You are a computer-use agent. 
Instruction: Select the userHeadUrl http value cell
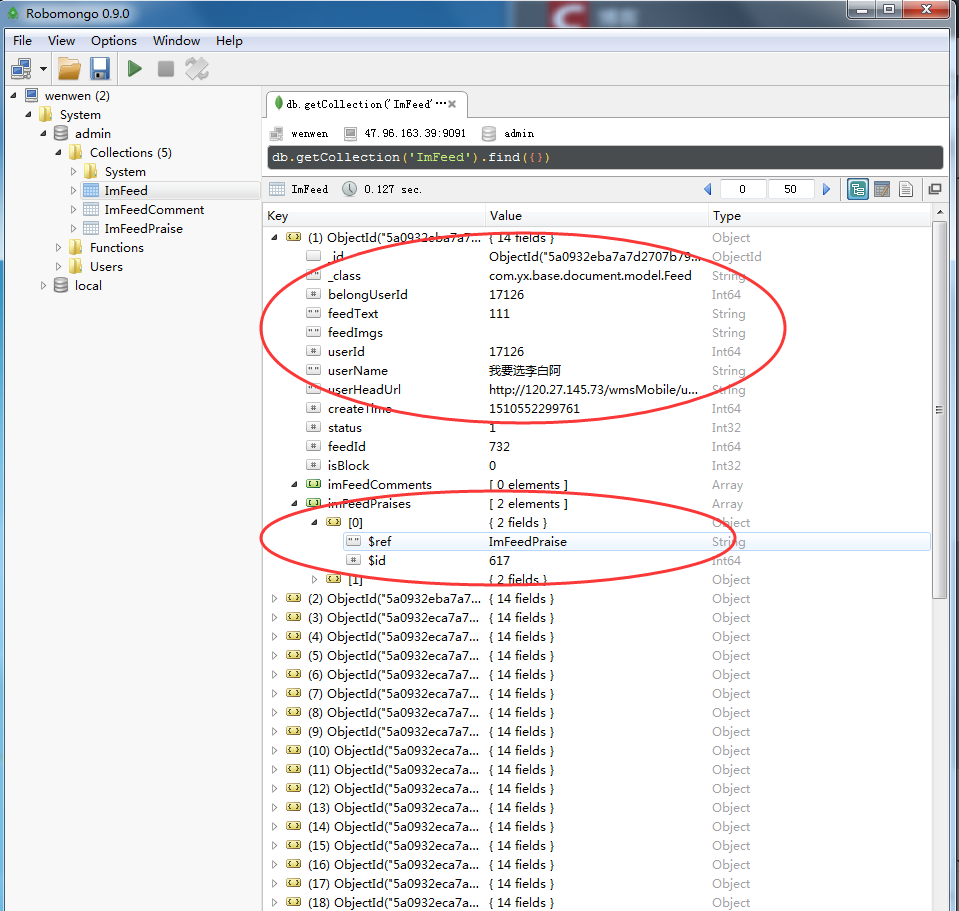pos(593,389)
